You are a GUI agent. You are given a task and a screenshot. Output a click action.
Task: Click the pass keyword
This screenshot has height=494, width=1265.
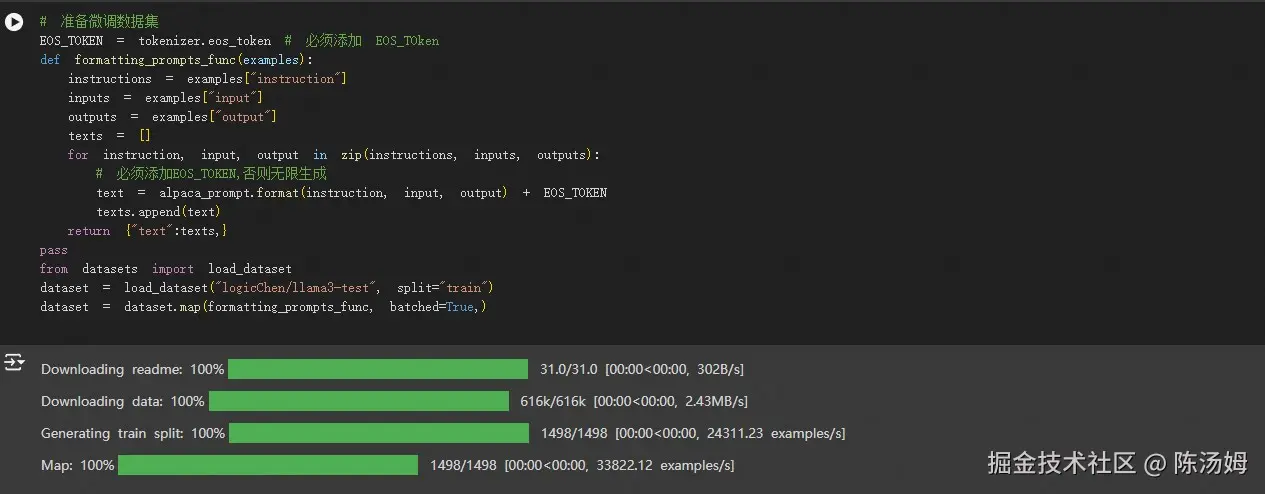tap(53, 250)
